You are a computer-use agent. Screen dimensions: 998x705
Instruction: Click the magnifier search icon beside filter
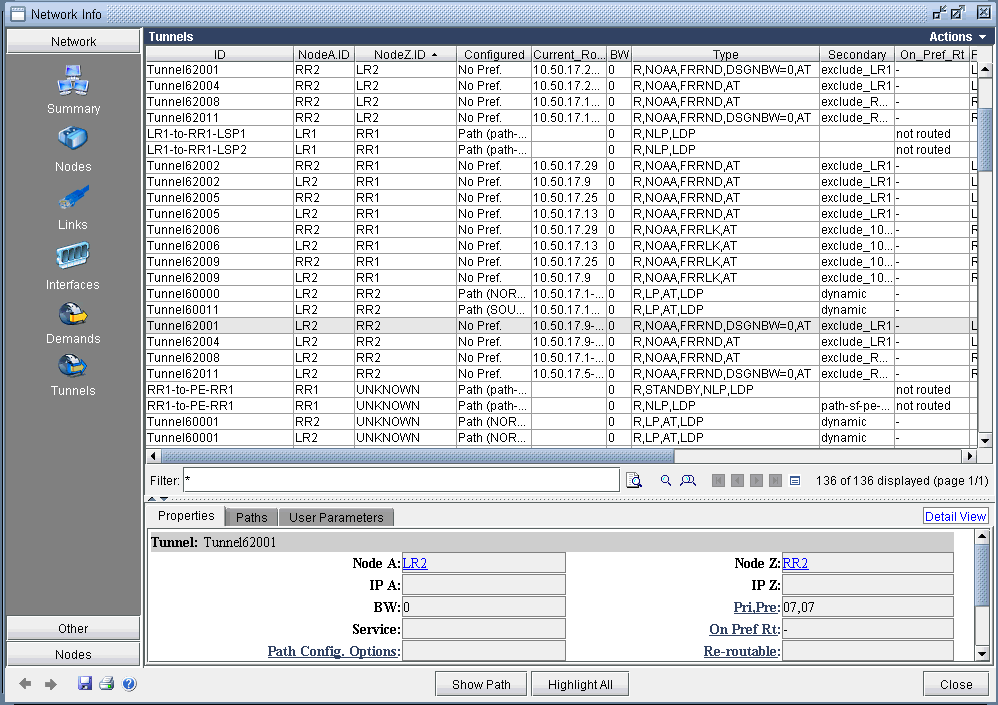click(666, 481)
